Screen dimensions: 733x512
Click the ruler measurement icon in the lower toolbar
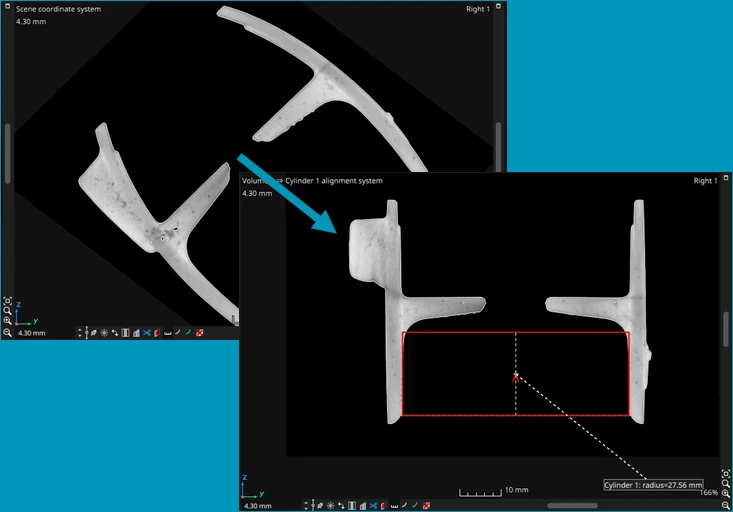pyautogui.click(x=393, y=506)
